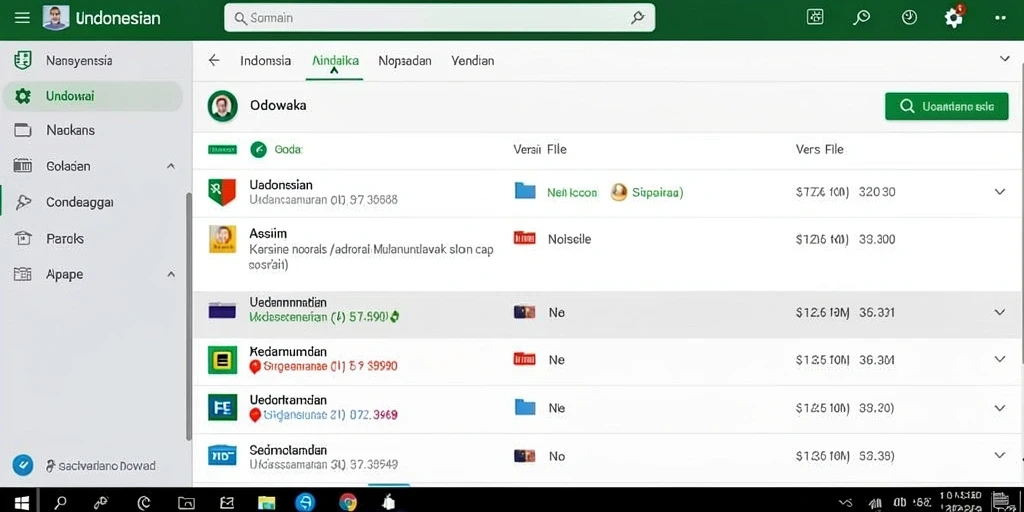Image resolution: width=1024 pixels, height=512 pixels.
Task: Open the Sipairaa link in first row
Action: point(657,193)
